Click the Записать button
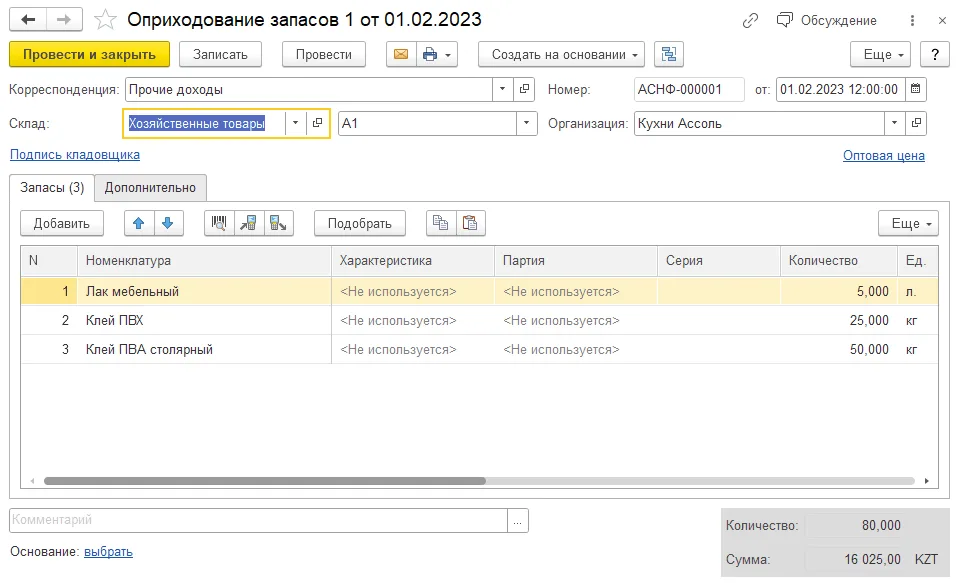 click(221, 54)
